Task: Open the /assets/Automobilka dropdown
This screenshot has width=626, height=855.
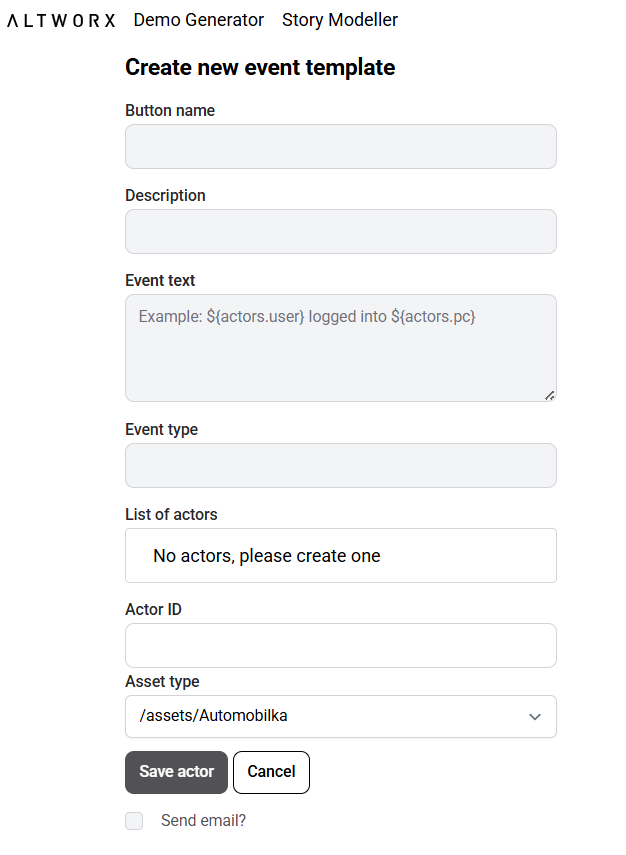Action: (340, 717)
